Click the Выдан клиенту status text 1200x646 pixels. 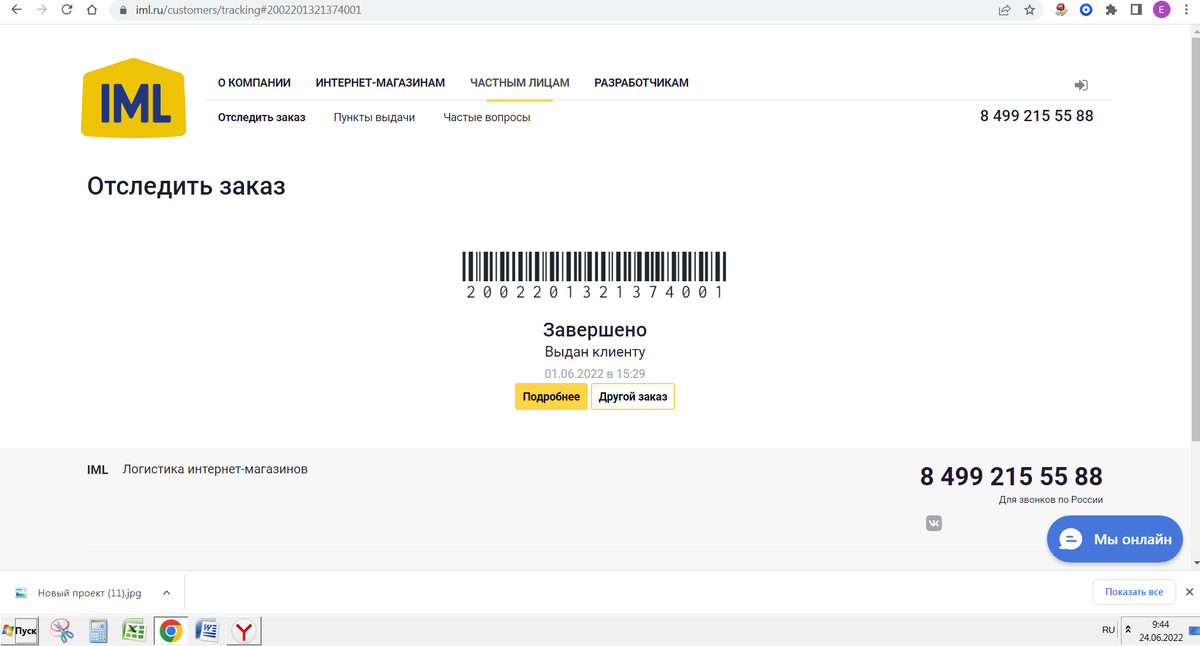tap(595, 352)
